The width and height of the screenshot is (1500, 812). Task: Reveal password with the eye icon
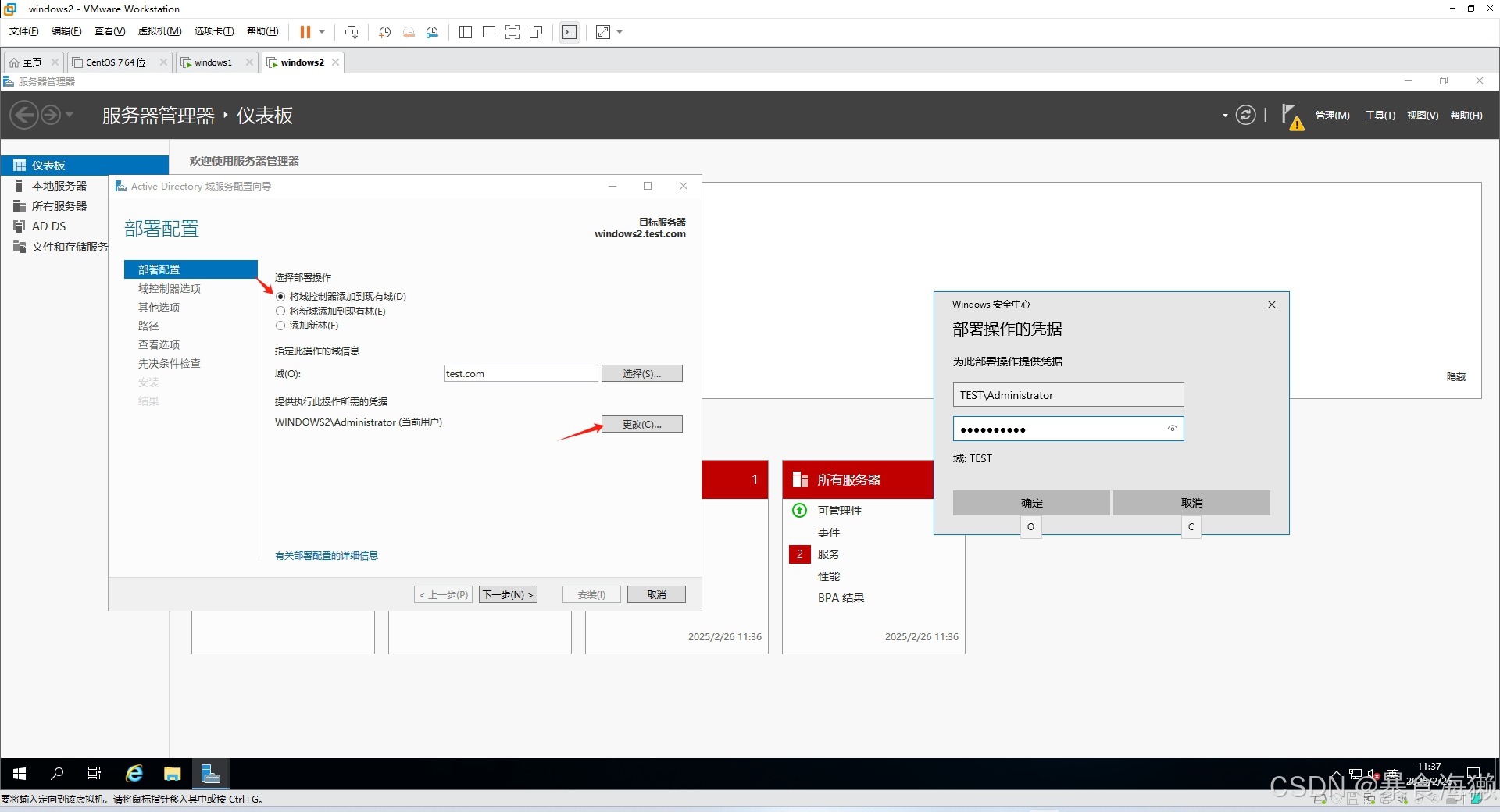coord(1172,429)
